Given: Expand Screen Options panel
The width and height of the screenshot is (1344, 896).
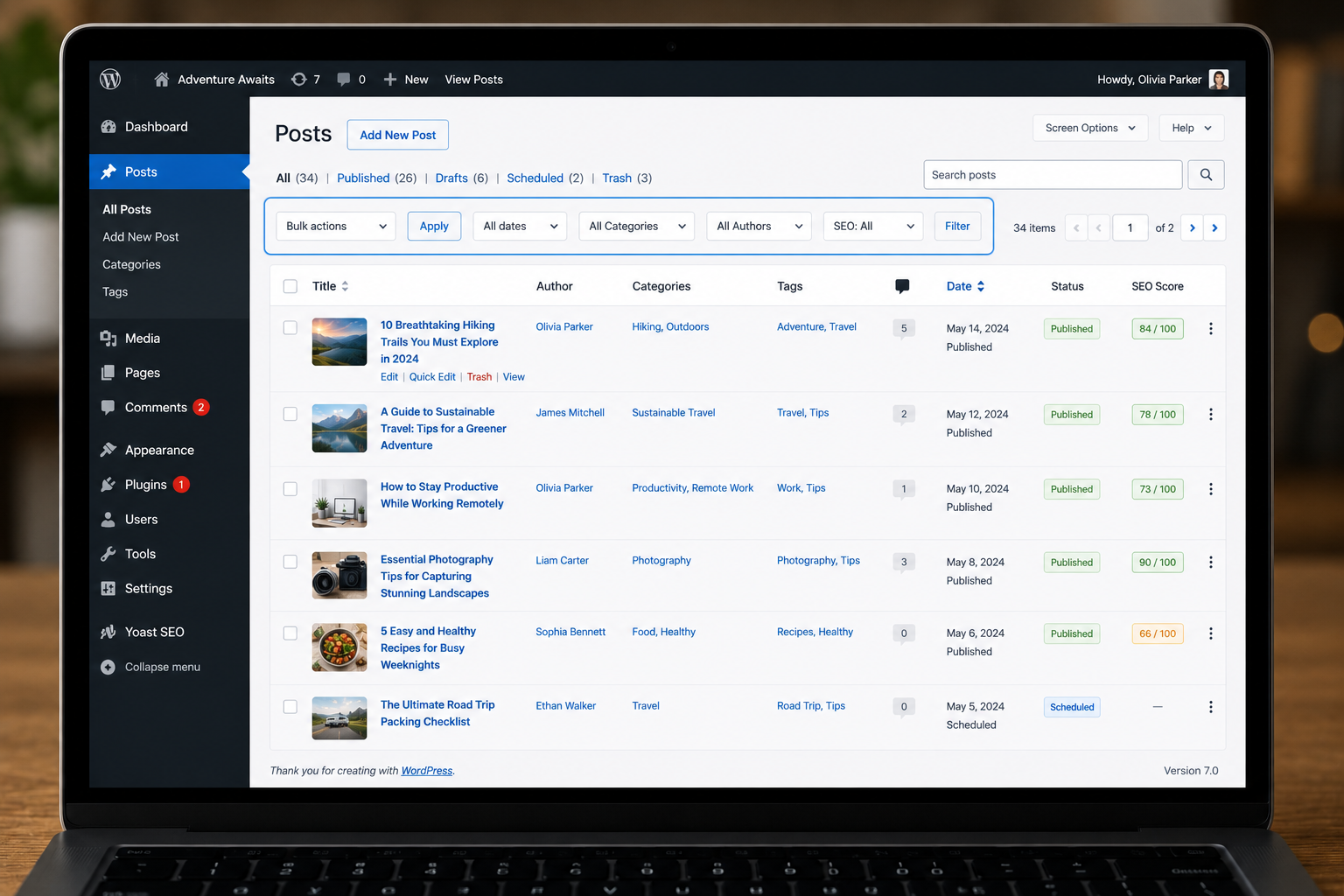Looking at the screenshot, I should point(1090,128).
